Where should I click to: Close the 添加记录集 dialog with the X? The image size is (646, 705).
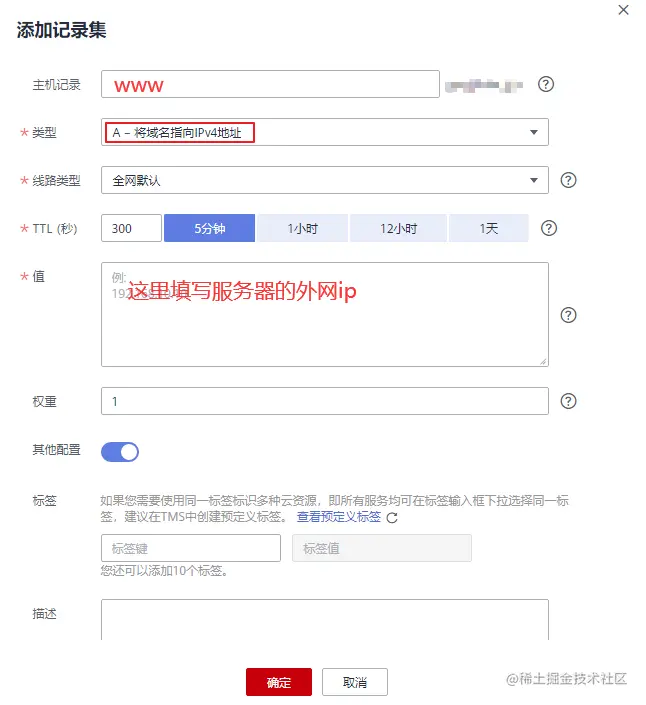coord(623,10)
